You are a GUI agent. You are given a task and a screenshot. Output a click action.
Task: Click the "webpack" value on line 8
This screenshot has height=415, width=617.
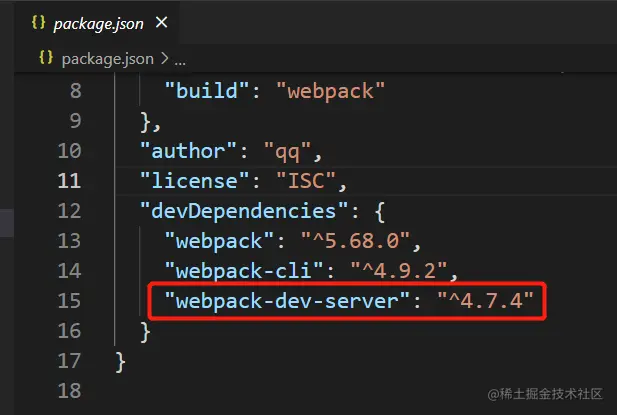(330, 91)
